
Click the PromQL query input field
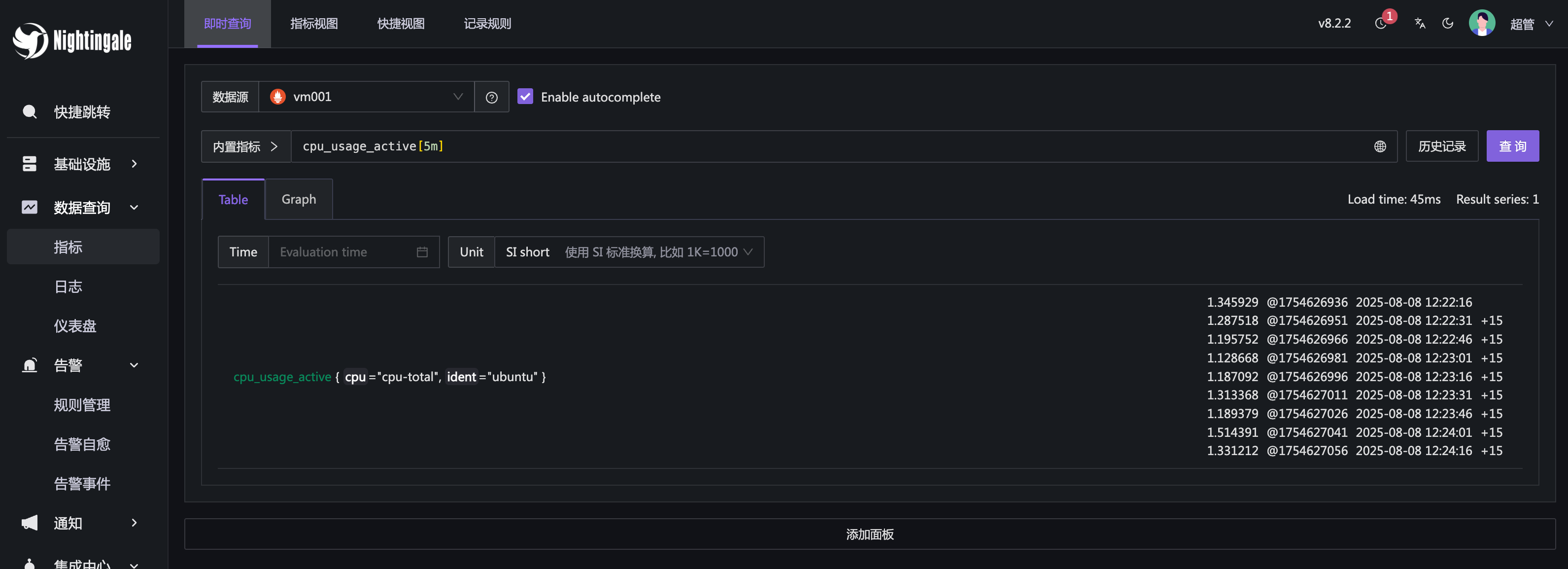click(x=791, y=147)
